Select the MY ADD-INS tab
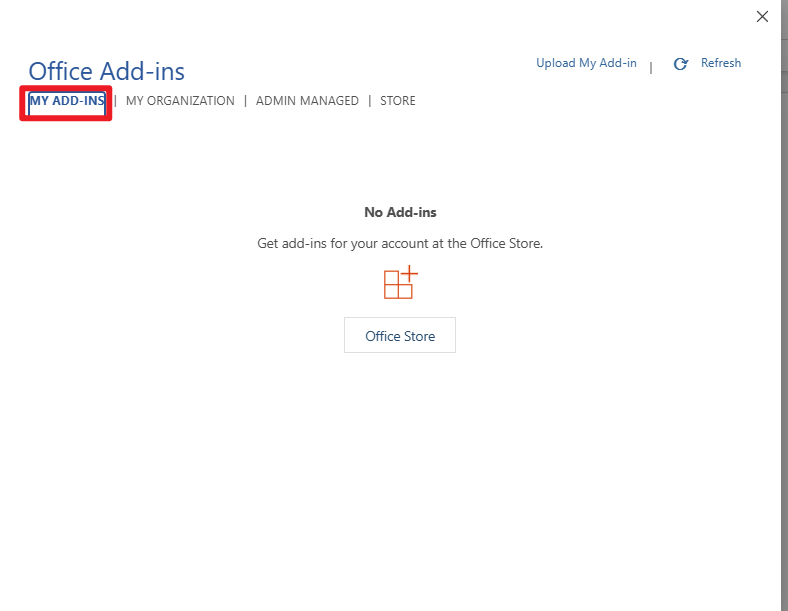The width and height of the screenshot is (788, 611). 67,101
